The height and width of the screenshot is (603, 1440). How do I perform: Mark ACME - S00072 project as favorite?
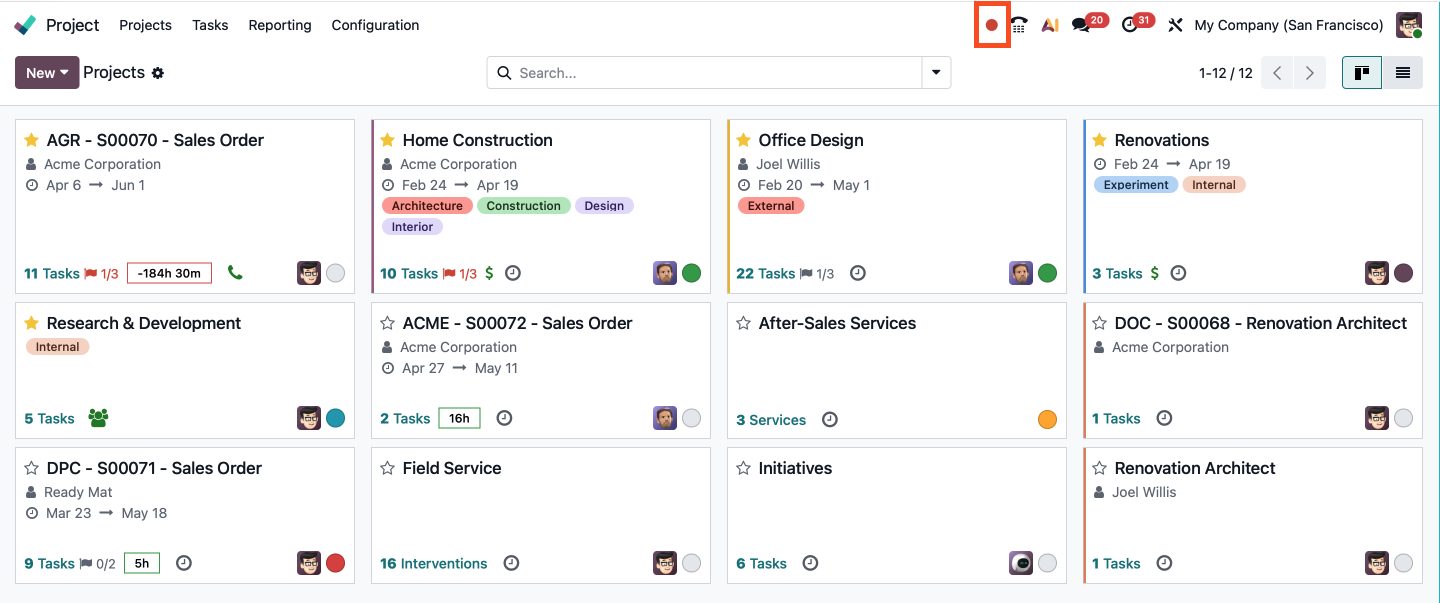(x=387, y=323)
